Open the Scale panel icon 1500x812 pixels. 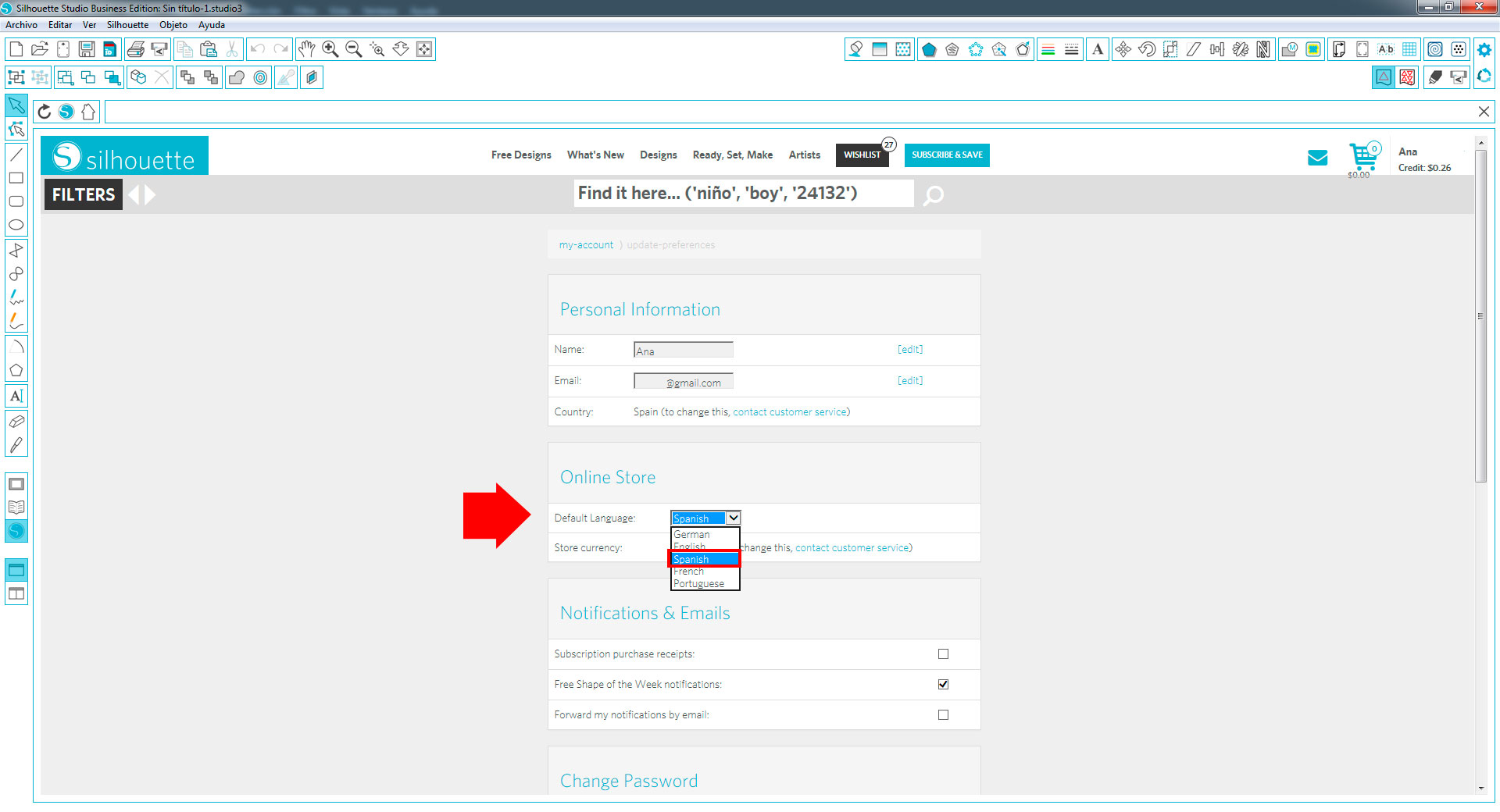pos(1170,49)
